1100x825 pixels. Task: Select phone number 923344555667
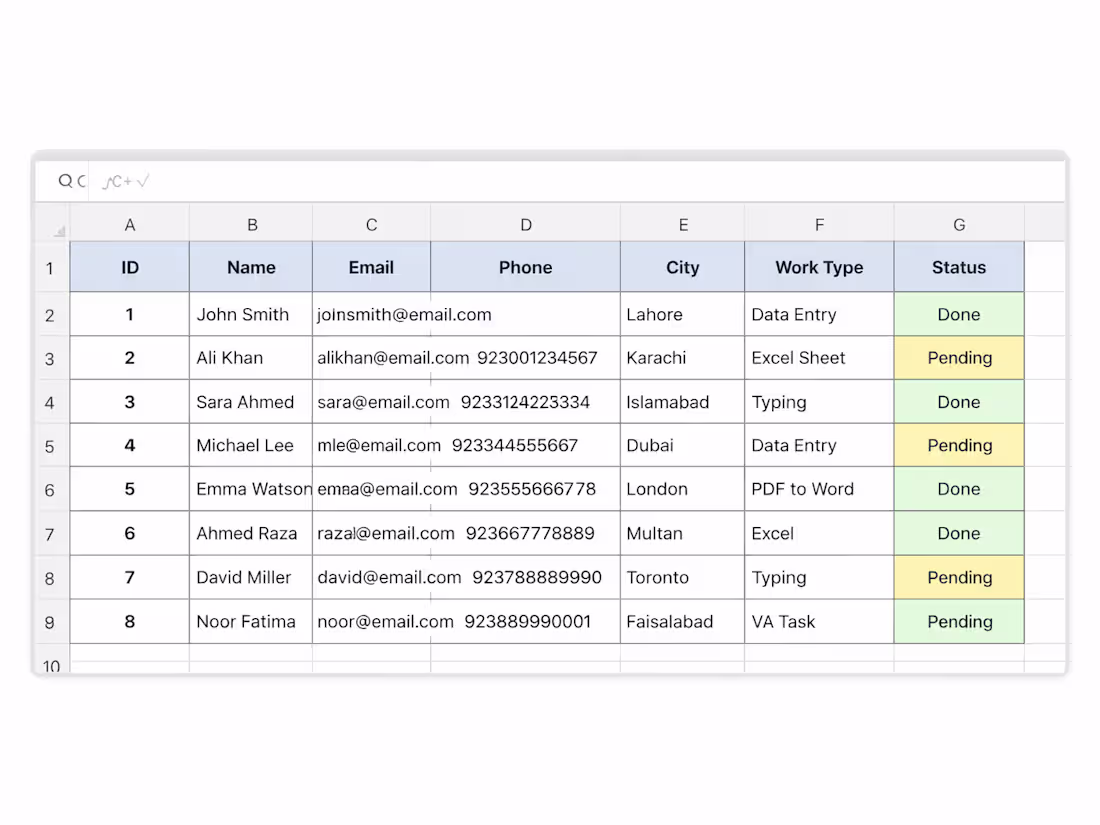[515, 445]
